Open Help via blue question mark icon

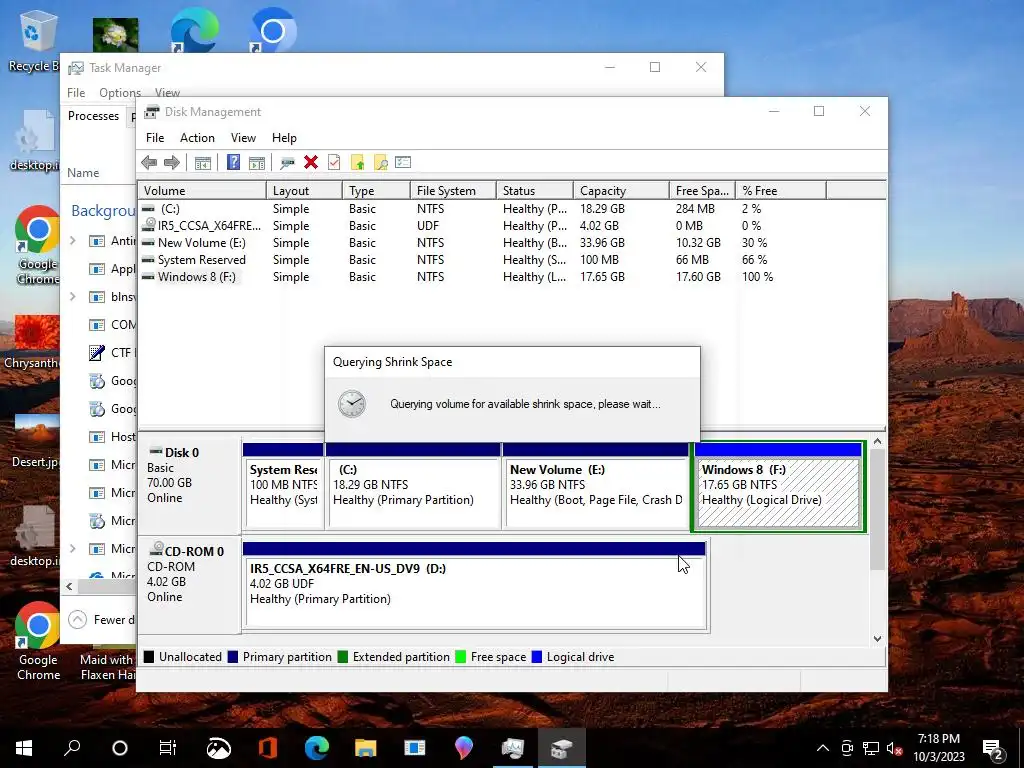(x=233, y=163)
